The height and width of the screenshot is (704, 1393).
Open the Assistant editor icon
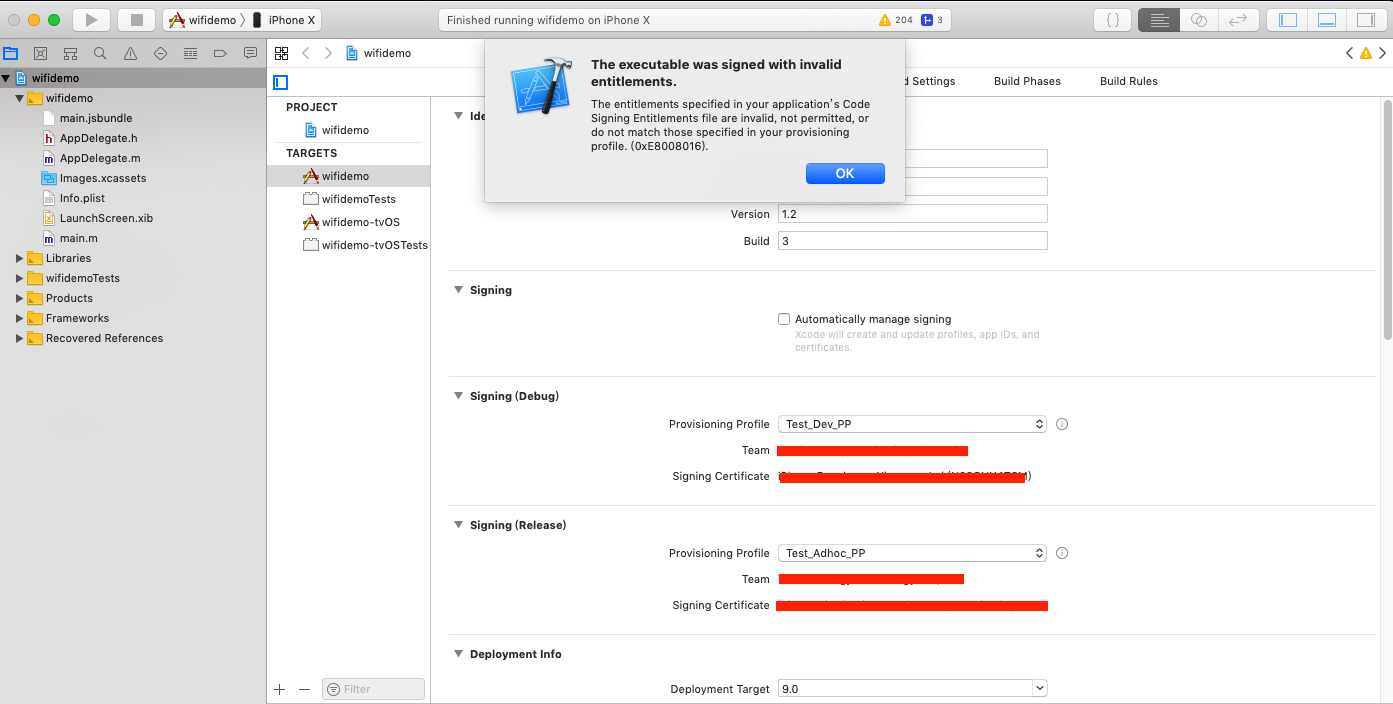click(1199, 20)
